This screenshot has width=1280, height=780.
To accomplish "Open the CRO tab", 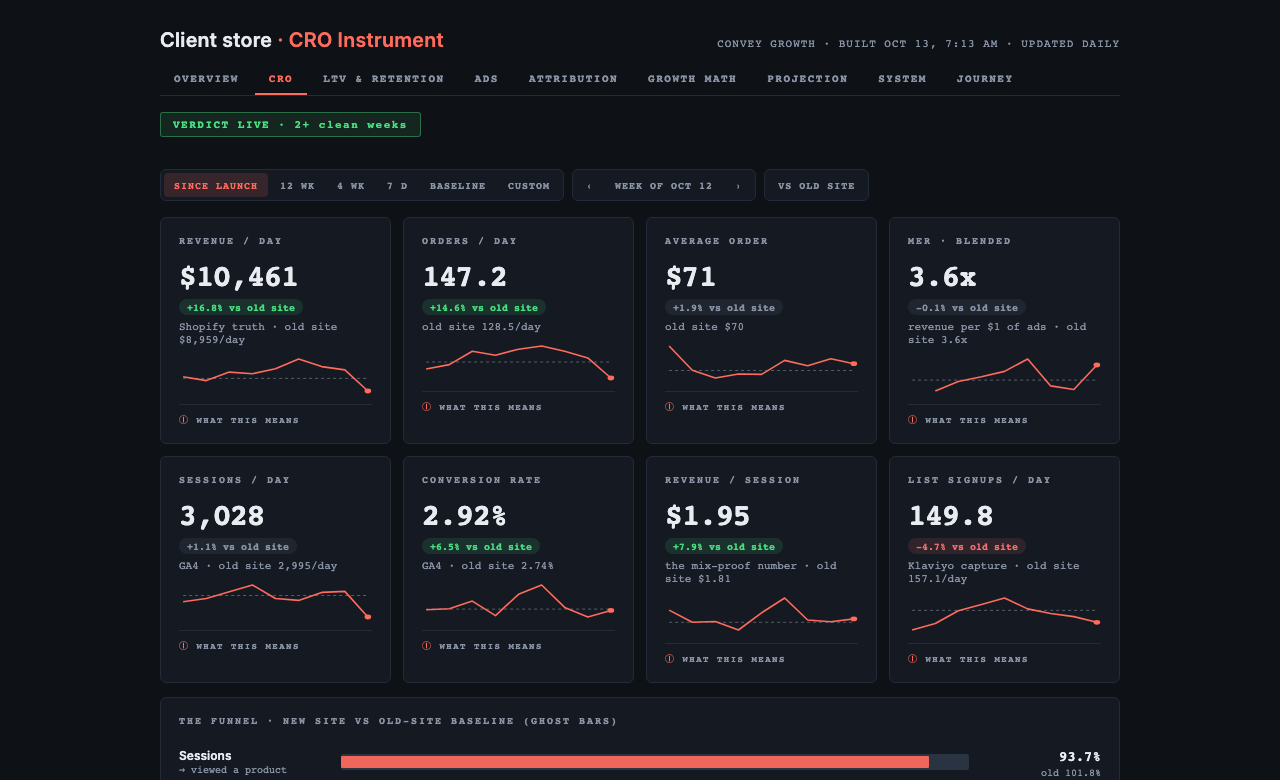I will pos(281,79).
